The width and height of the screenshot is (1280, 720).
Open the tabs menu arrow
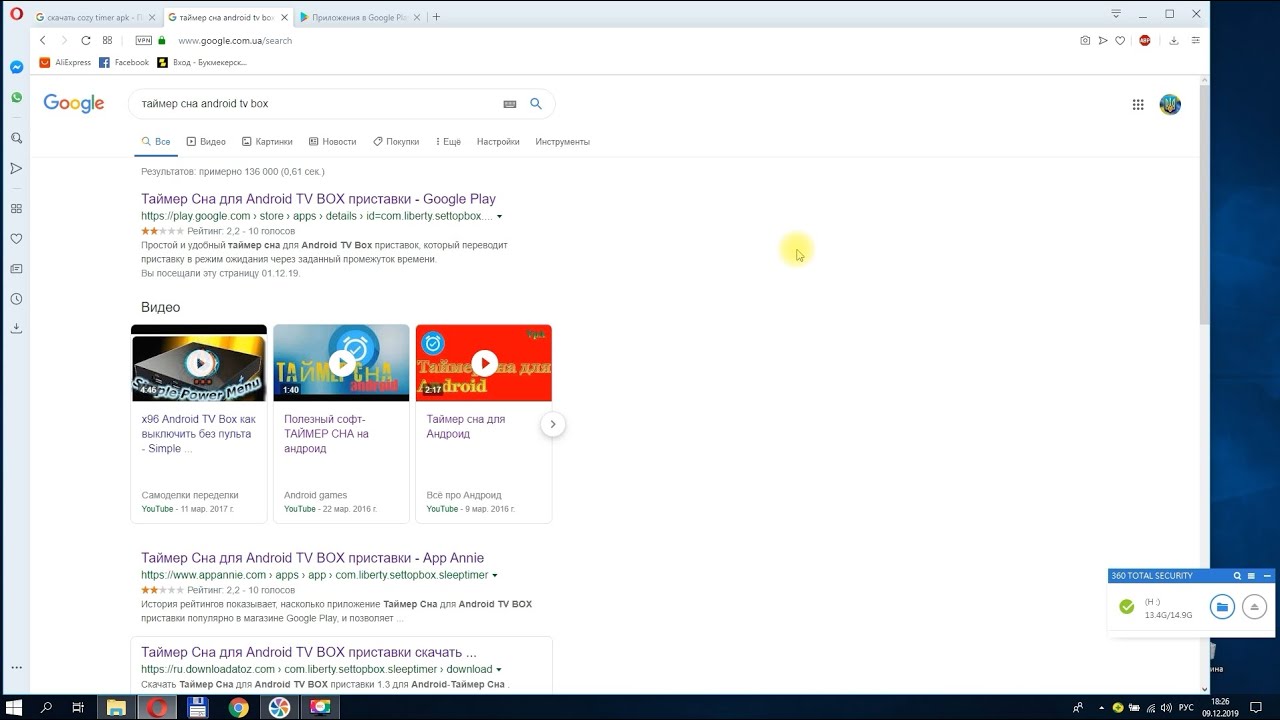tap(1116, 15)
